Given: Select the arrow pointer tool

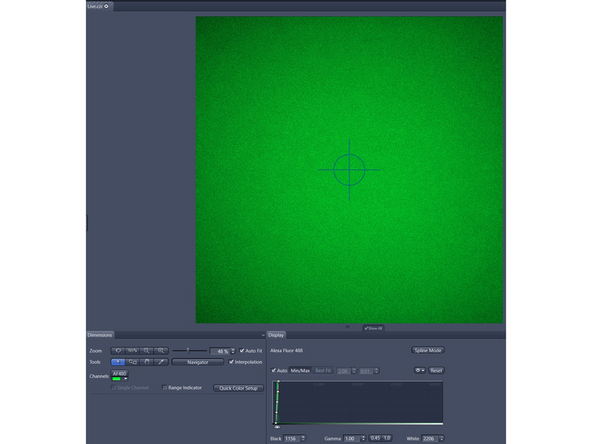Looking at the screenshot, I should click(x=118, y=362).
